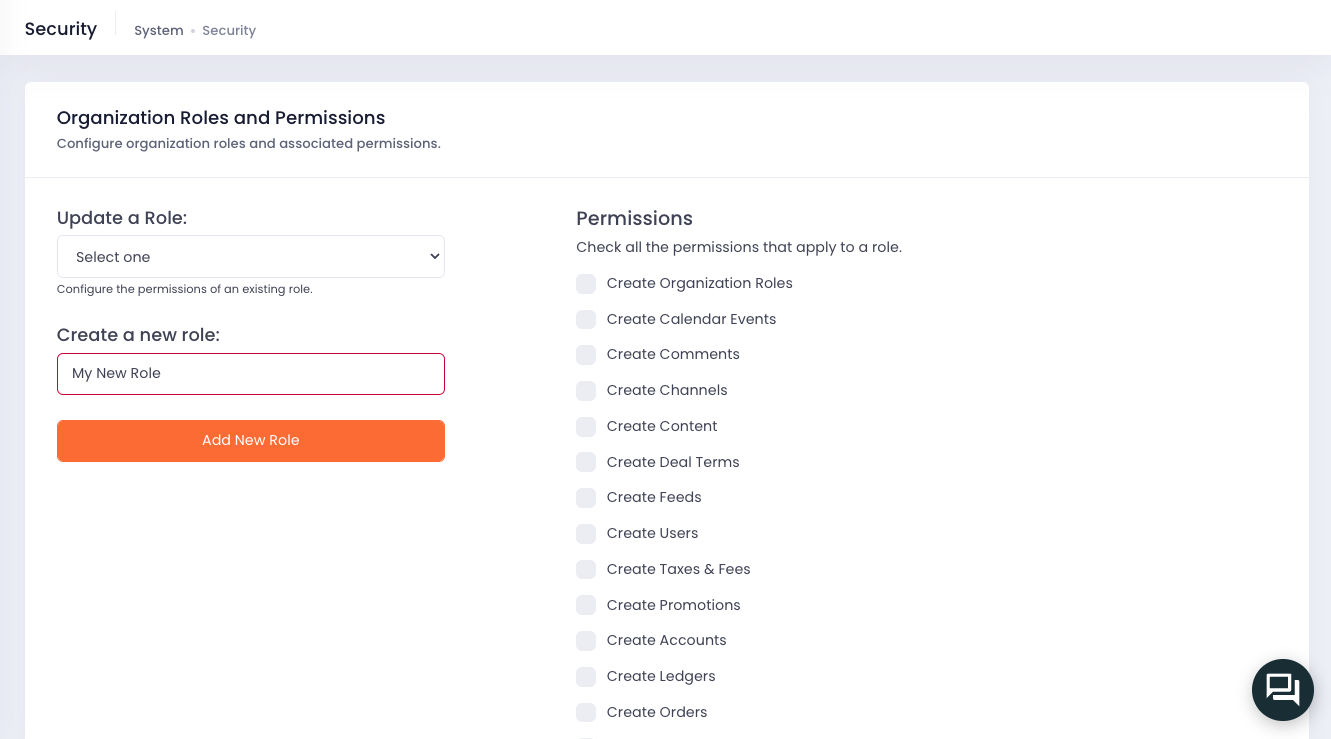The image size is (1331, 739).
Task: Tick the Create Users permission
Action: (x=586, y=534)
